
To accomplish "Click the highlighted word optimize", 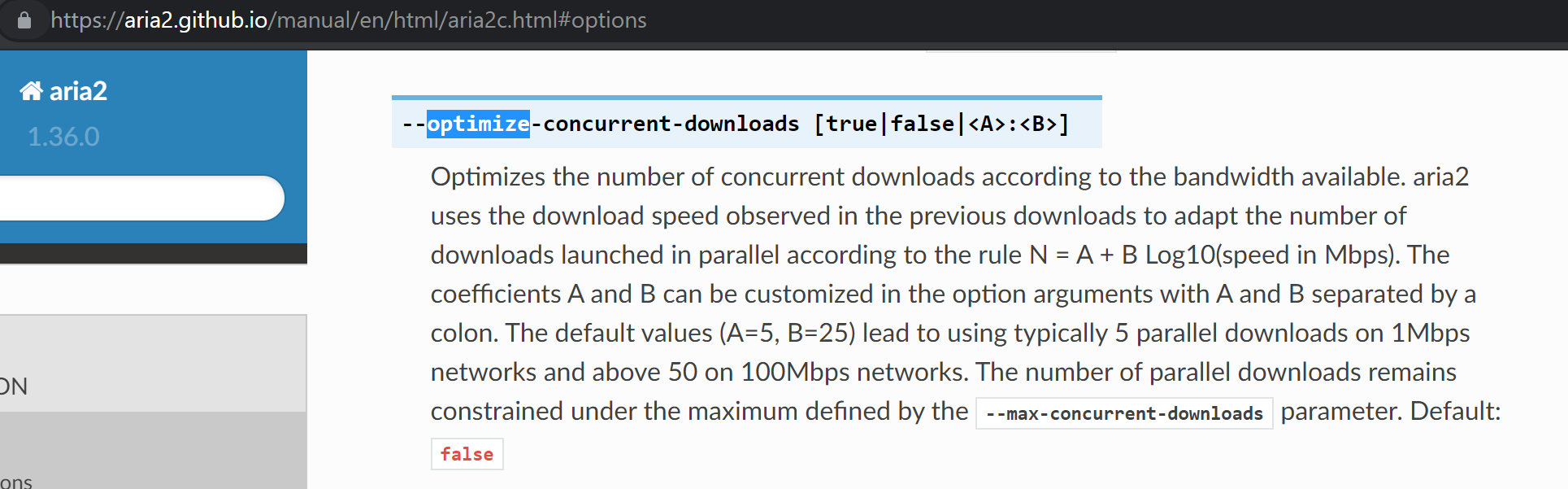I will 478,123.
